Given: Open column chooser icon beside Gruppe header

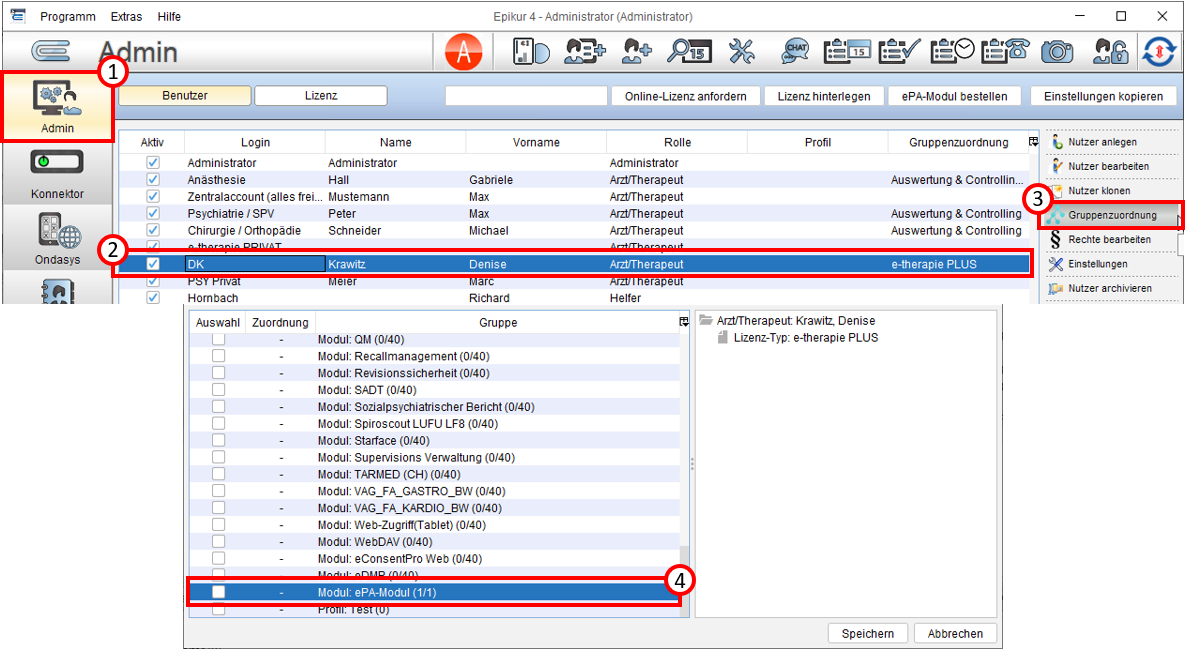Looking at the screenshot, I should [x=684, y=322].
